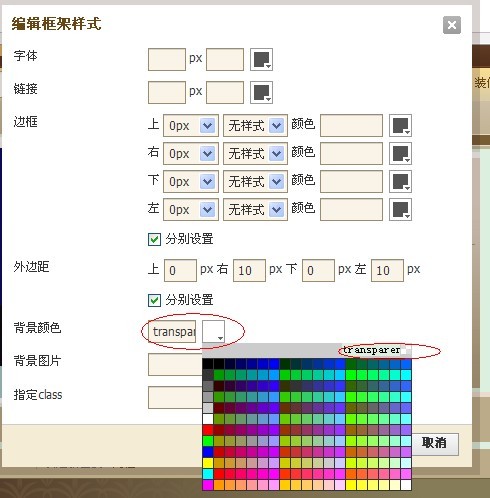Screen dimensions: 490x498
Task: Open color picker for top border 上
Action: [400, 126]
